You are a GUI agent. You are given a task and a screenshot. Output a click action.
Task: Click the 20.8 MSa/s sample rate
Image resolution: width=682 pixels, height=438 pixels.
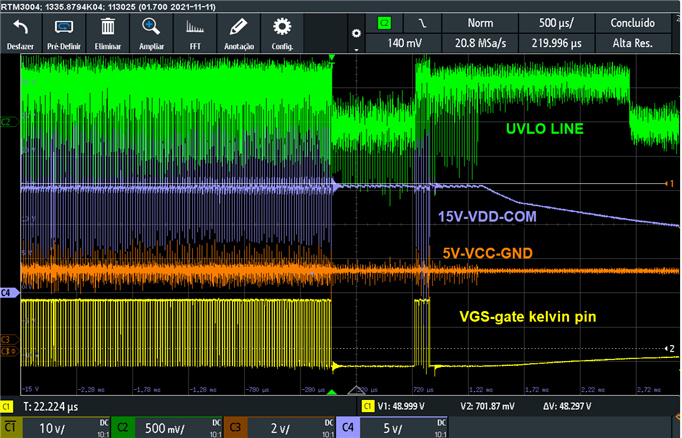pyautogui.click(x=480, y=43)
